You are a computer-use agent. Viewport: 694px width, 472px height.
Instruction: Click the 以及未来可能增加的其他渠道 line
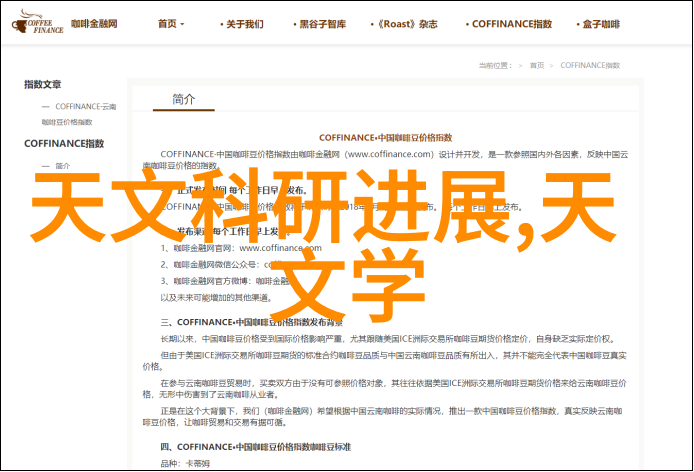[215, 298]
